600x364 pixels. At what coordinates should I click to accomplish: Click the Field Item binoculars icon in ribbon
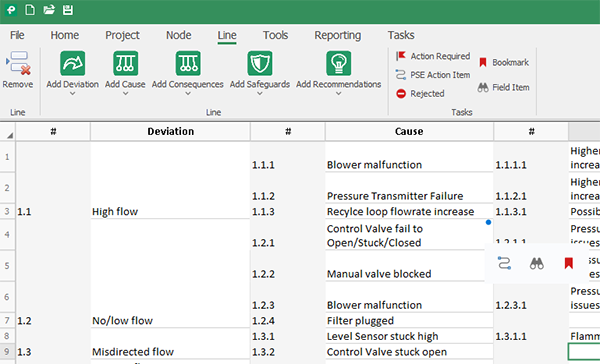(483, 88)
